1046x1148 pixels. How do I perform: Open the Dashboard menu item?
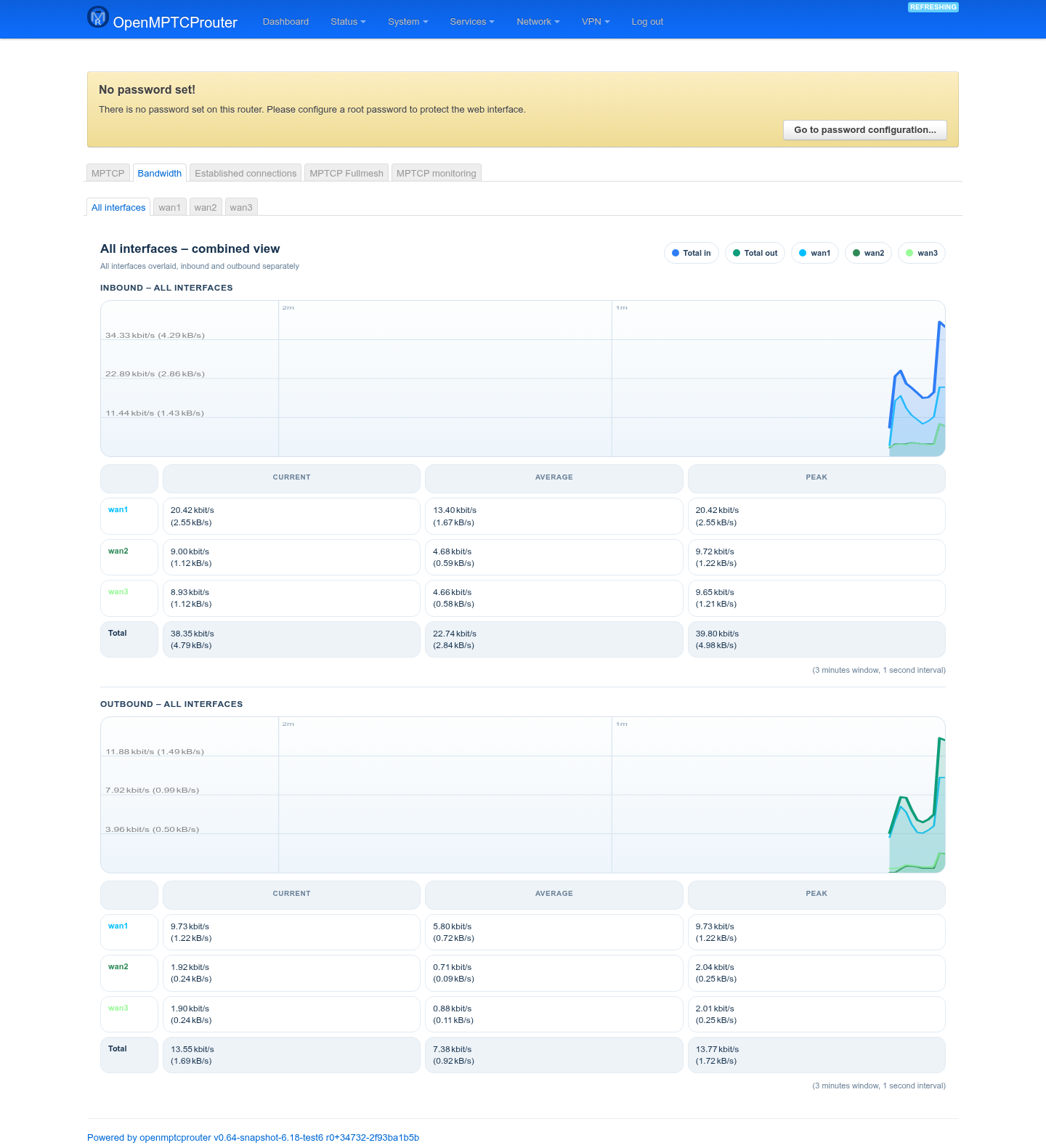285,22
